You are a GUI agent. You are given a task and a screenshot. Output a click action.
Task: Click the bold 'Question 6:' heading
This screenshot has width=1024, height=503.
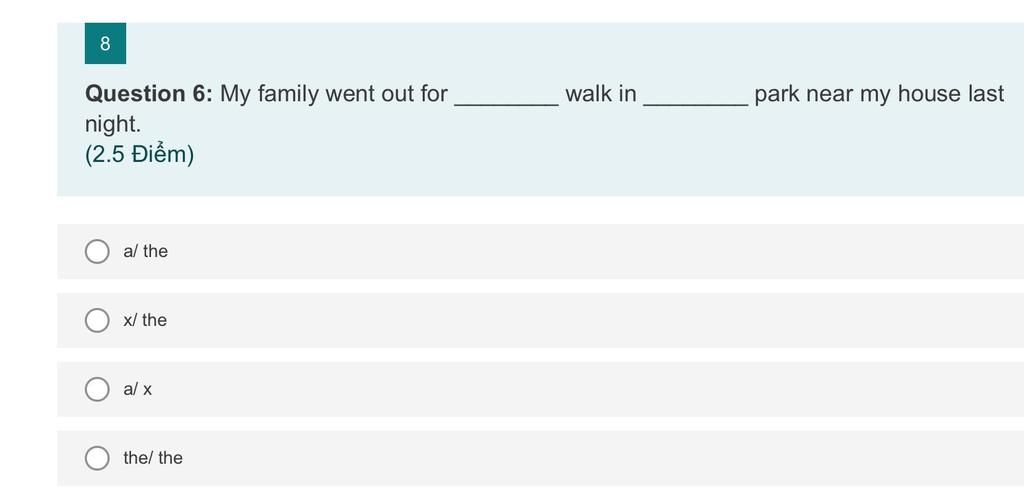coord(149,94)
